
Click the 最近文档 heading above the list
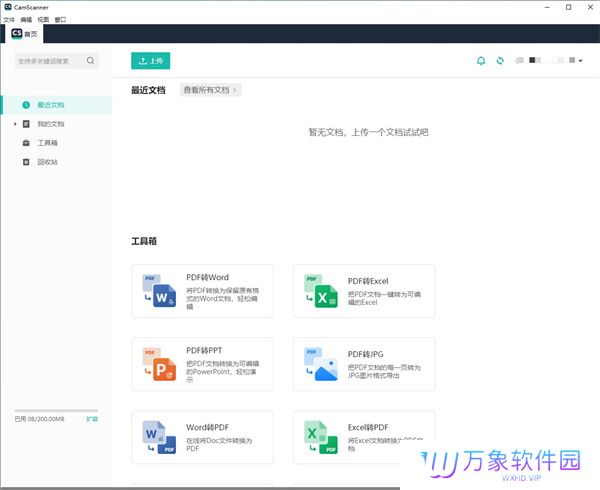point(148,90)
